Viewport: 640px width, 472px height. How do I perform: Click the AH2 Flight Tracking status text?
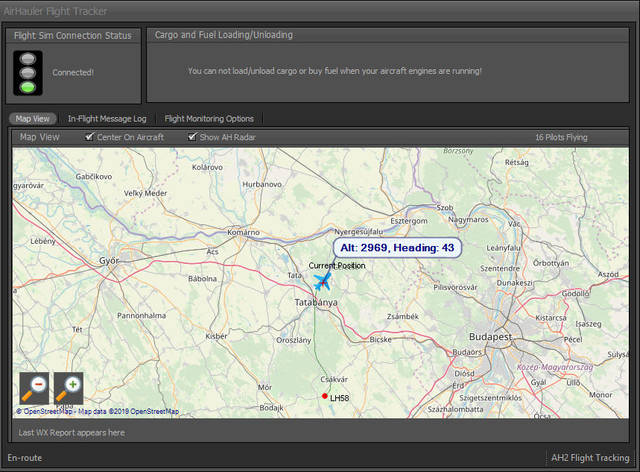590,458
